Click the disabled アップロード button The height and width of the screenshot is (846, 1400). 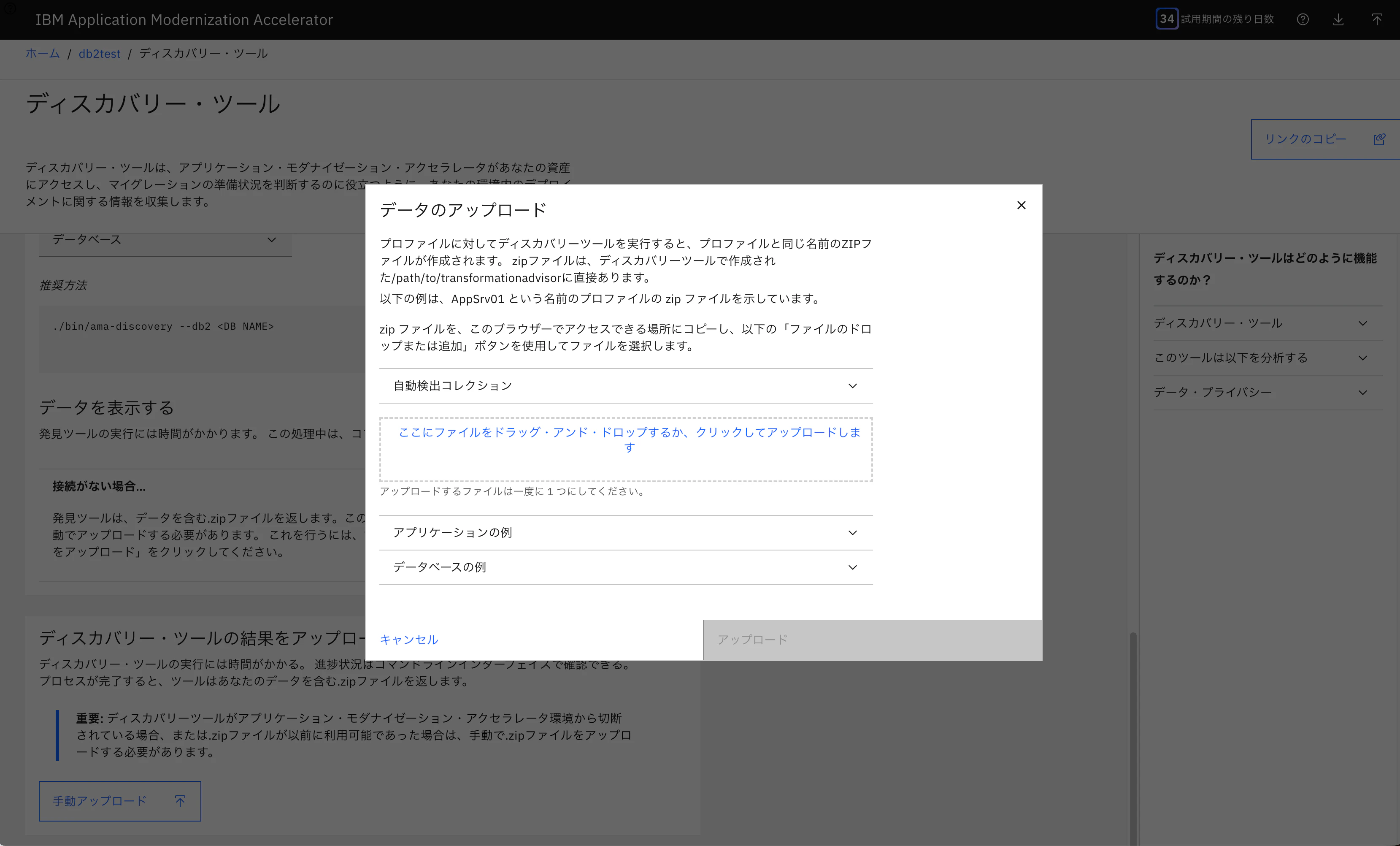coord(872,640)
